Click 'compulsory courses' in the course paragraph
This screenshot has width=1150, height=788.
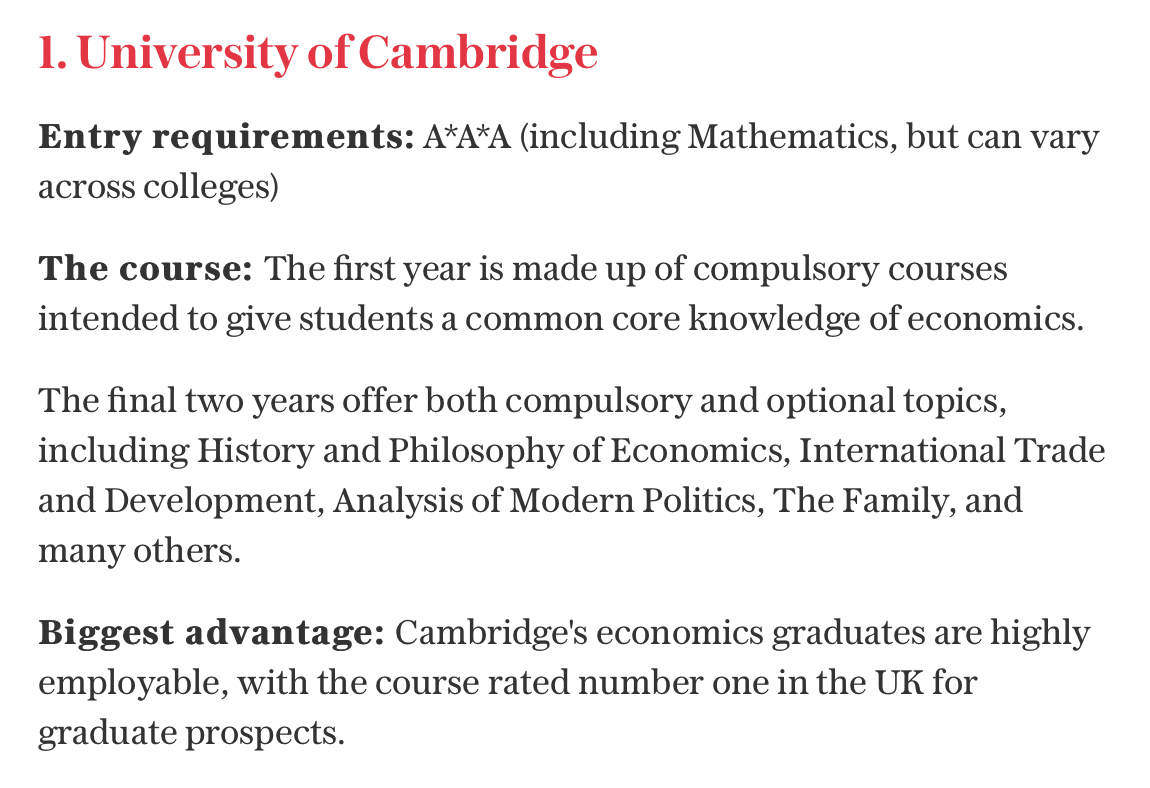click(x=850, y=269)
